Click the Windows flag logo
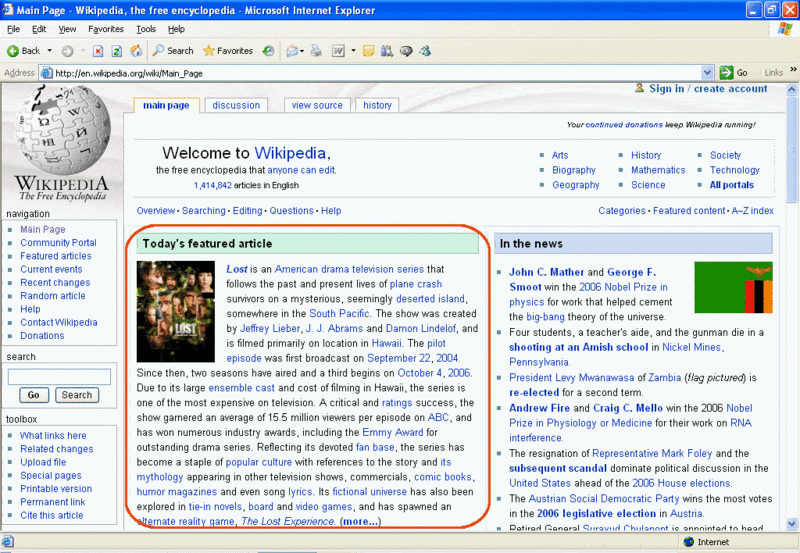Viewport: 800px width, 553px height. (785, 29)
